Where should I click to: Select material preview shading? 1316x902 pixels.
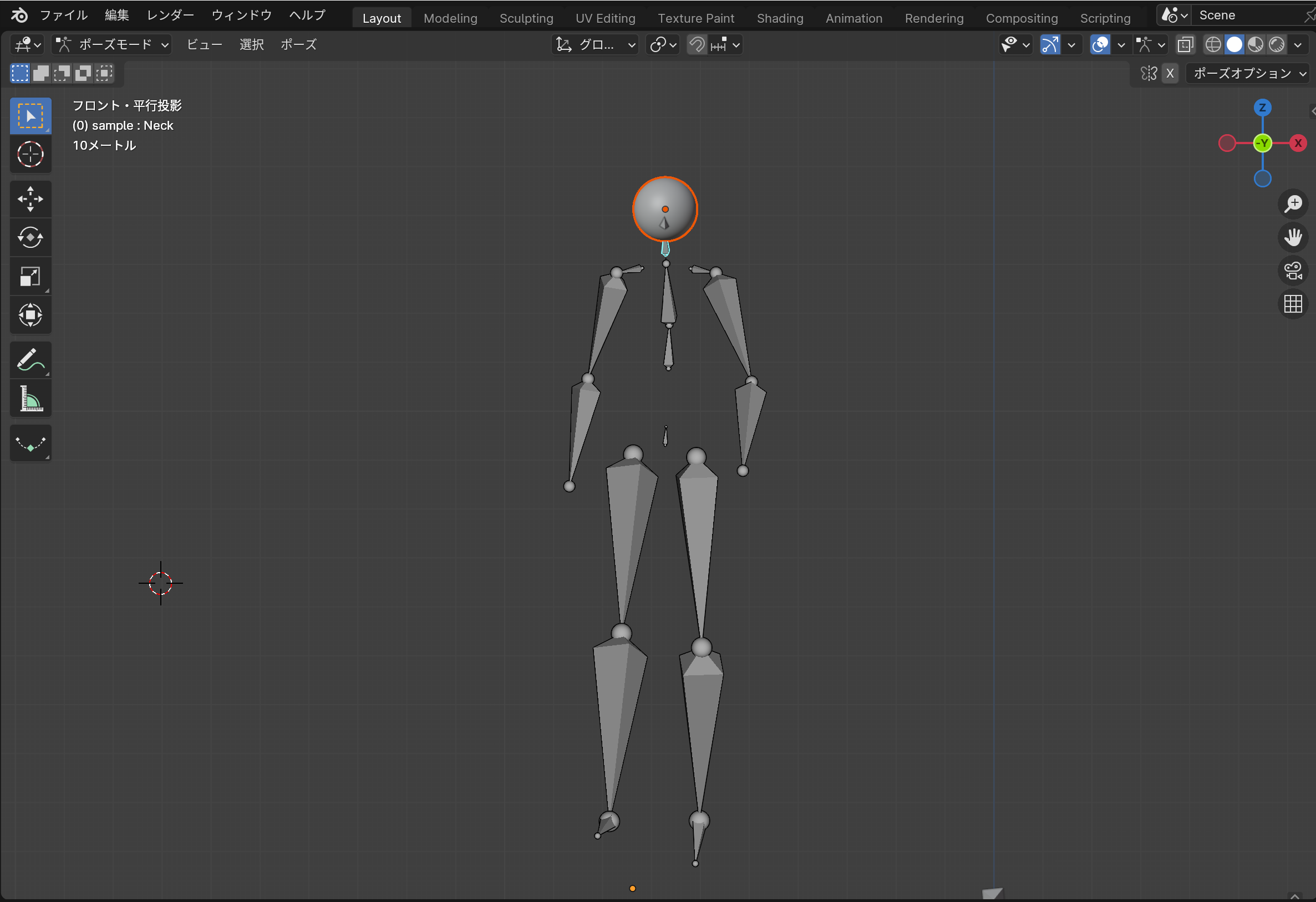point(1256,45)
